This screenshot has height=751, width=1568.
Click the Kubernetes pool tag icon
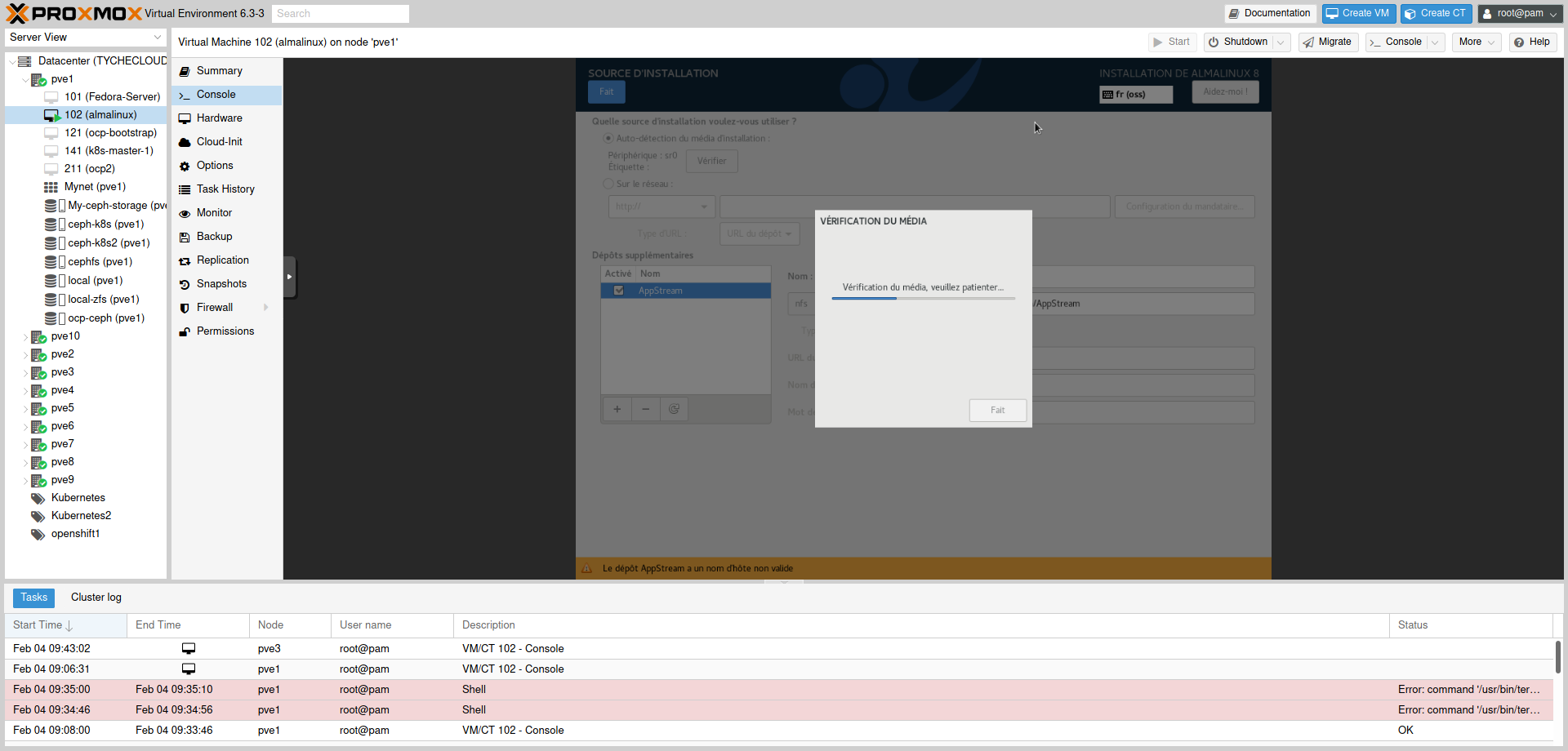[x=38, y=498]
